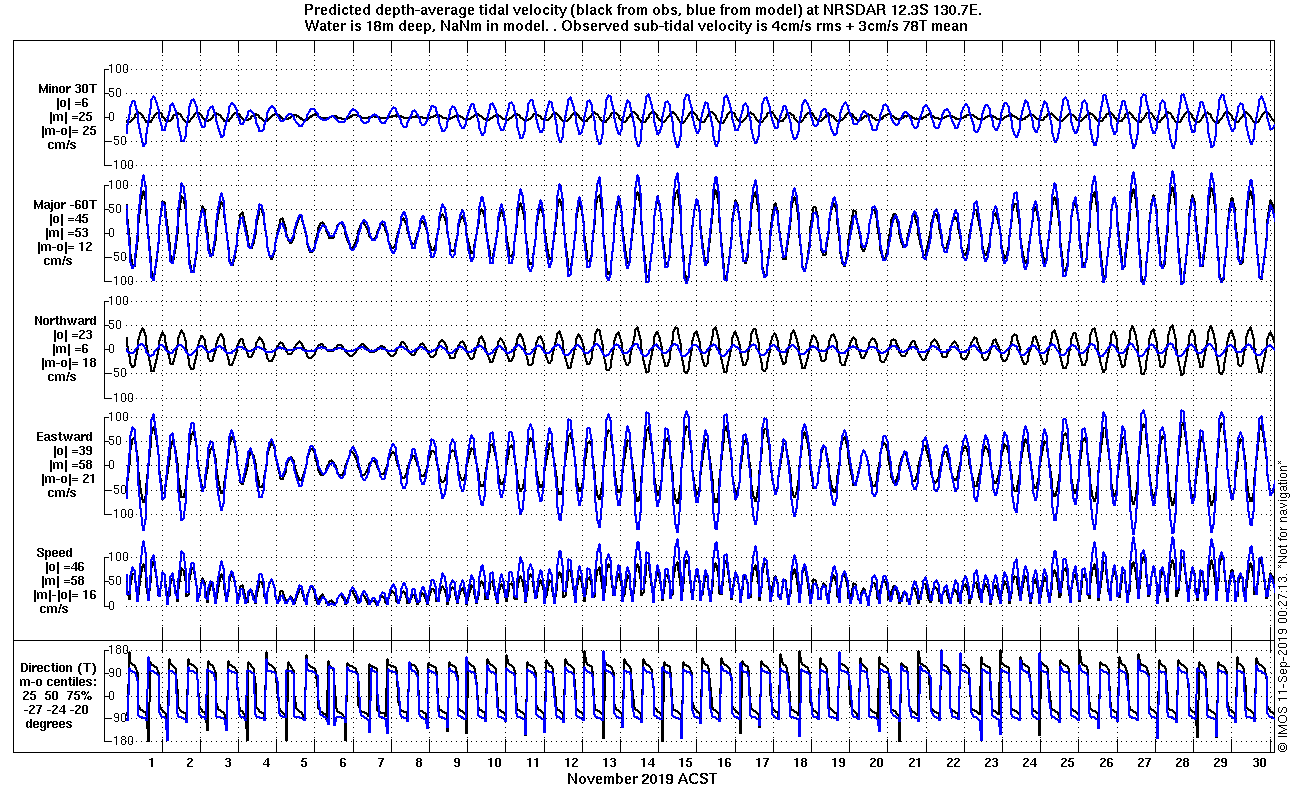Click the x-axis title "November 2019 ACST"
Image resolution: width=1300 pixels, height=800 pixels.
(641, 779)
